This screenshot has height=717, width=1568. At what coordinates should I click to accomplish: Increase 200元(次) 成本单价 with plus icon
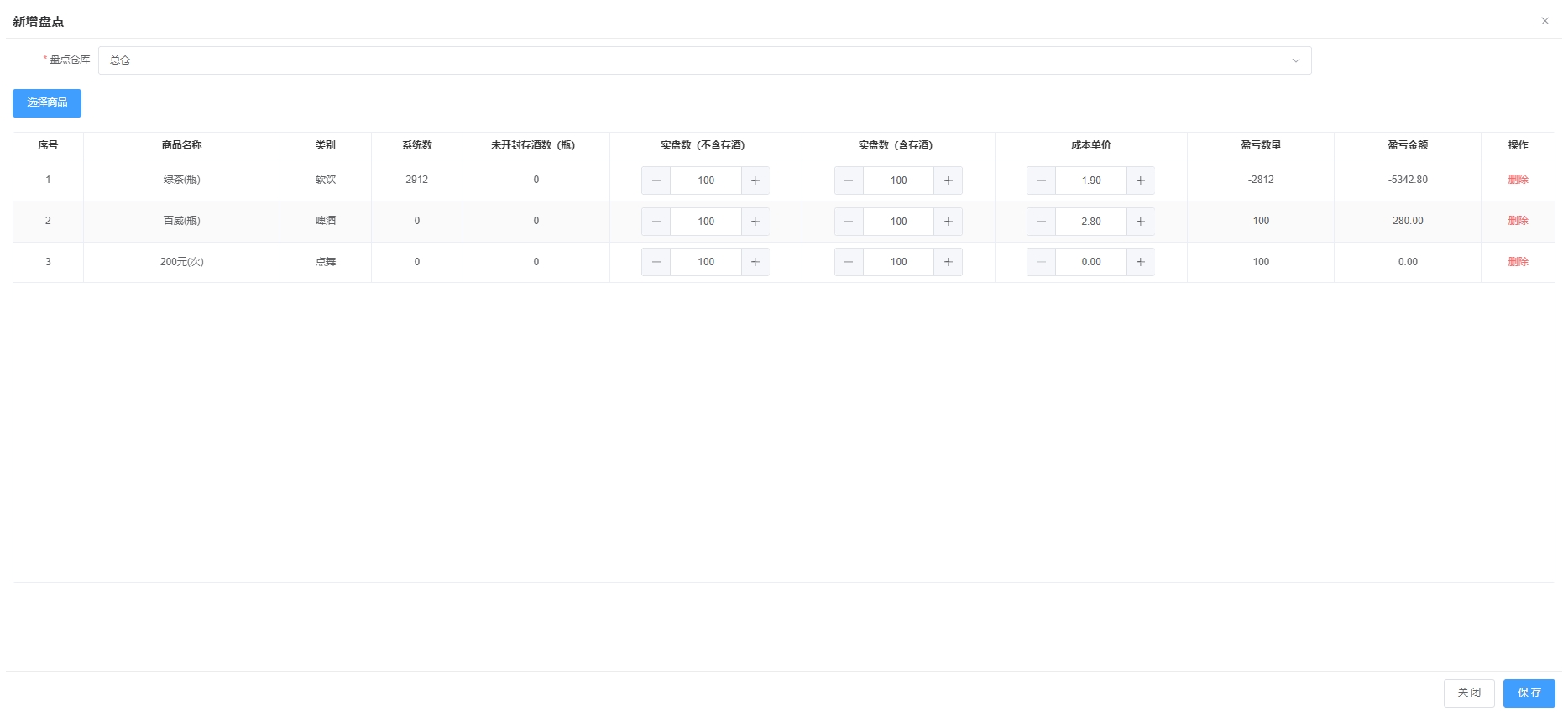pos(1140,262)
